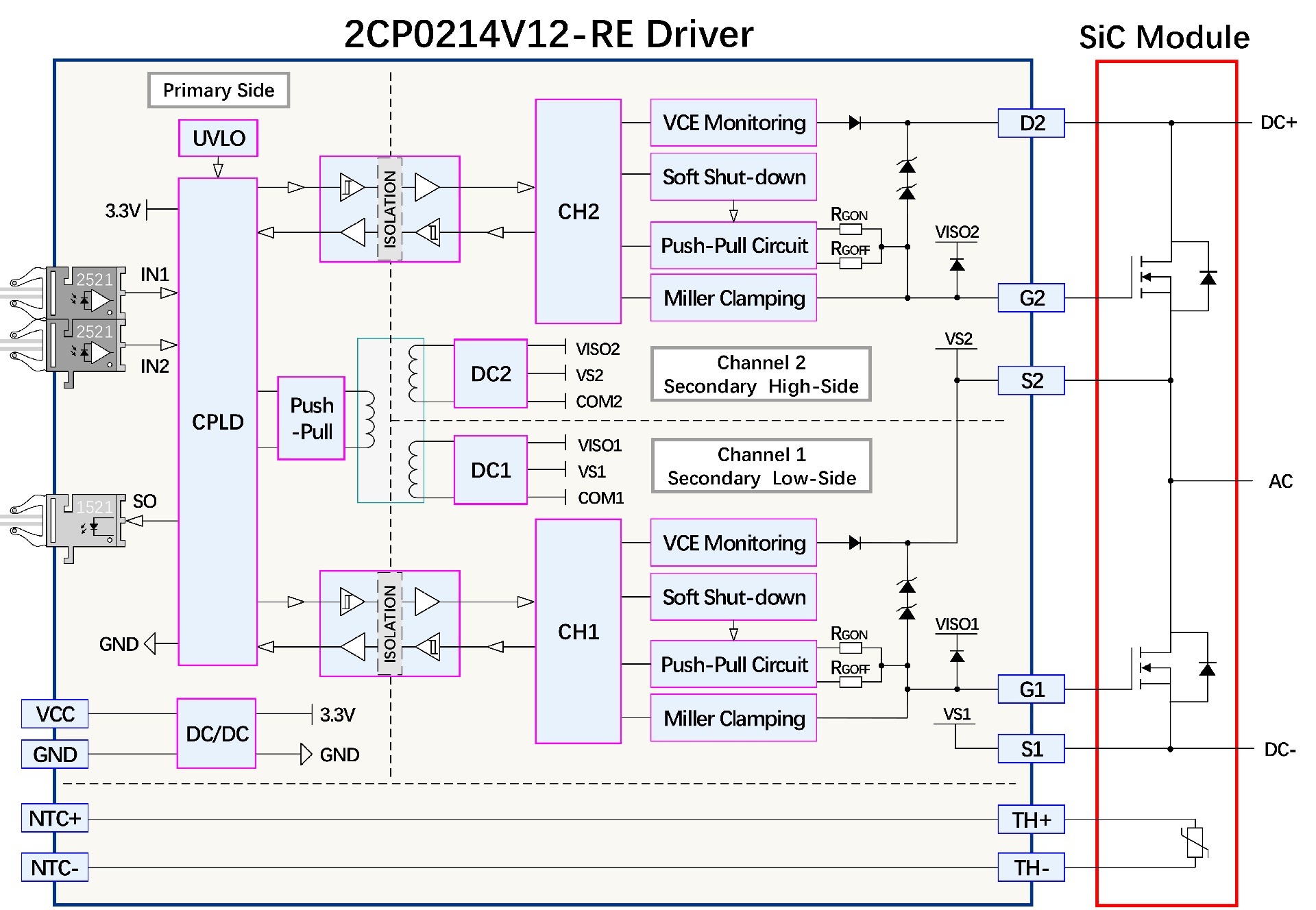Viewport: 1316px width, 910px height.
Task: Select the CPLD block
Action: point(218,421)
